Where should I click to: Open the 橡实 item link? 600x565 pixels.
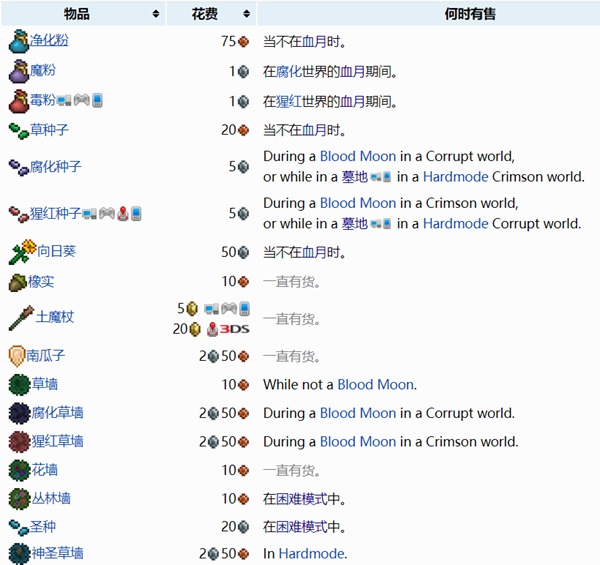(x=41, y=282)
